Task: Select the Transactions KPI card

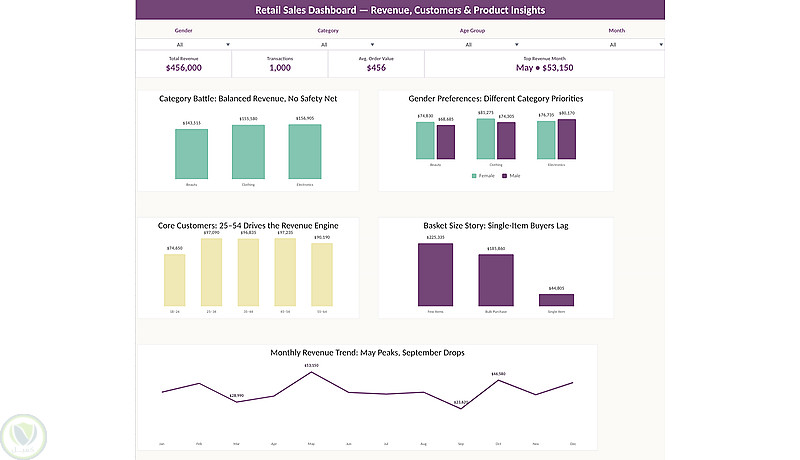Action: click(280, 64)
